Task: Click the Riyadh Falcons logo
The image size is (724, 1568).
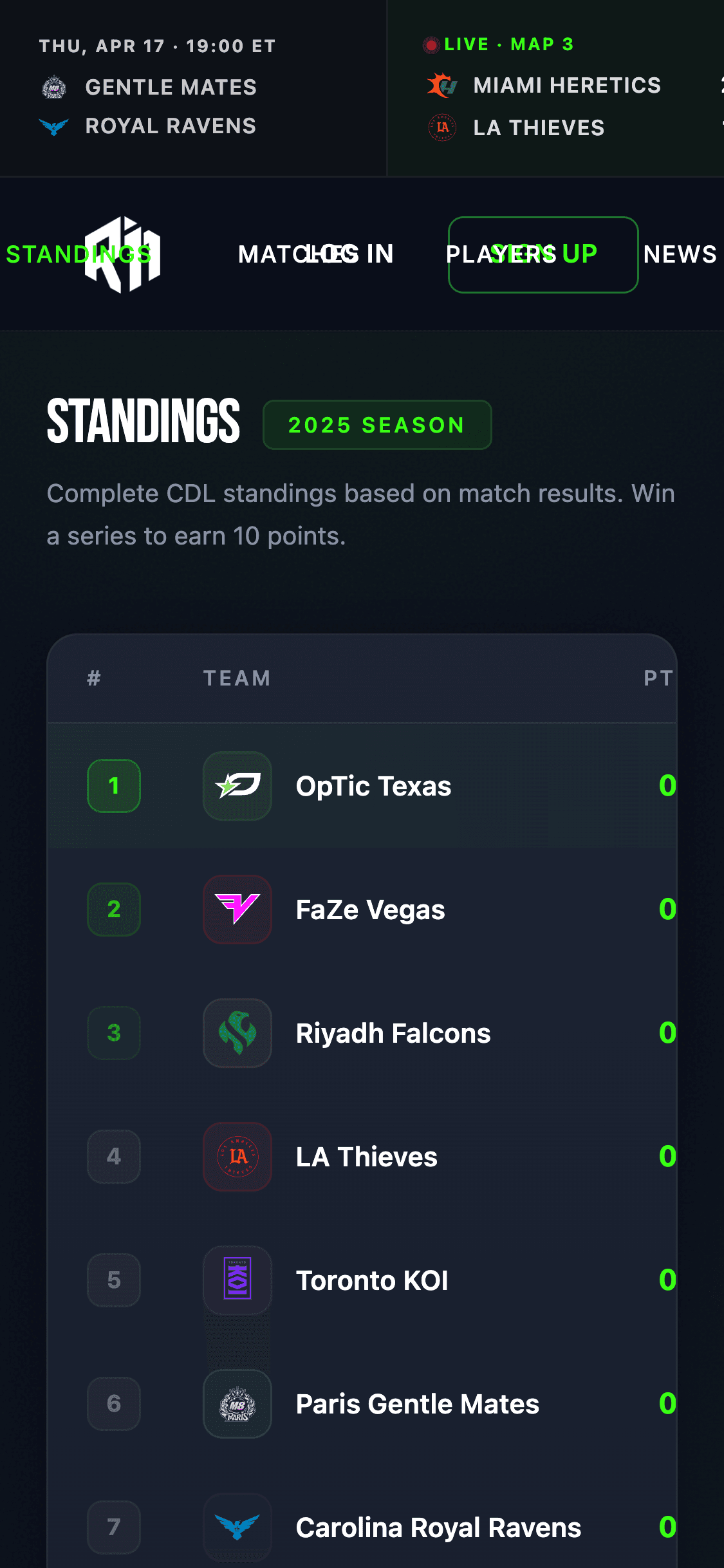Action: 237,1033
